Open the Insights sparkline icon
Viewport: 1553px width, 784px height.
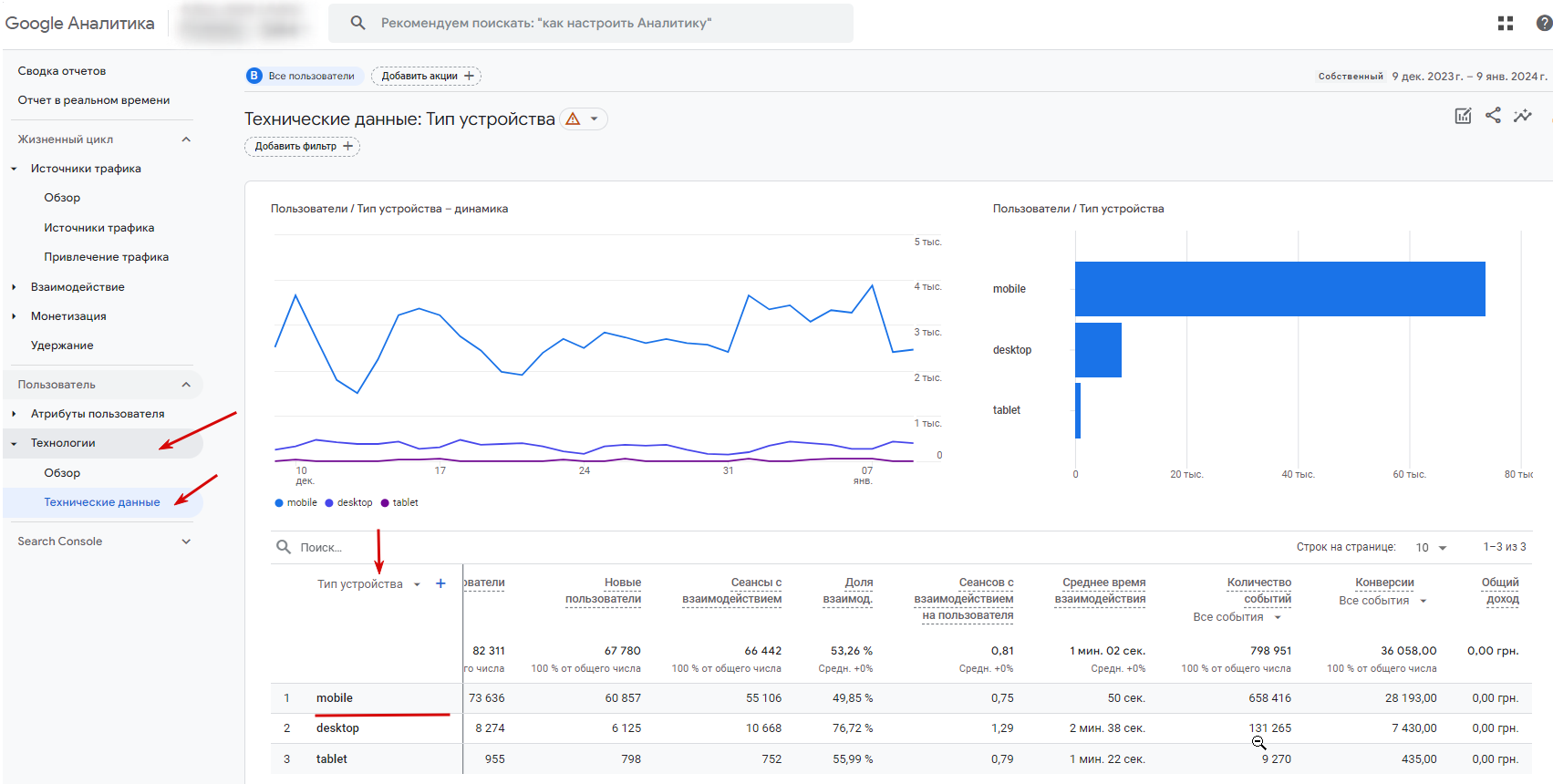tap(1523, 116)
